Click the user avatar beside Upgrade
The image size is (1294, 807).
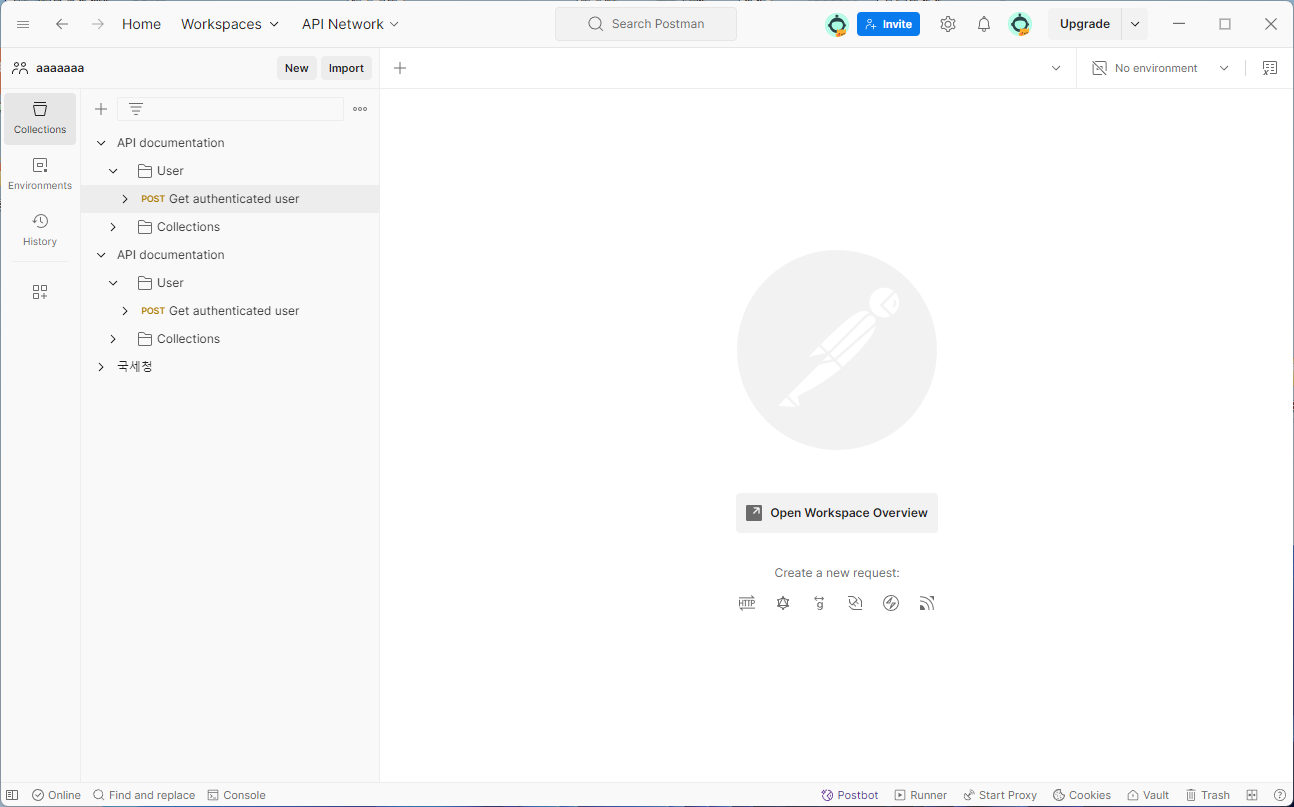[x=1020, y=24]
